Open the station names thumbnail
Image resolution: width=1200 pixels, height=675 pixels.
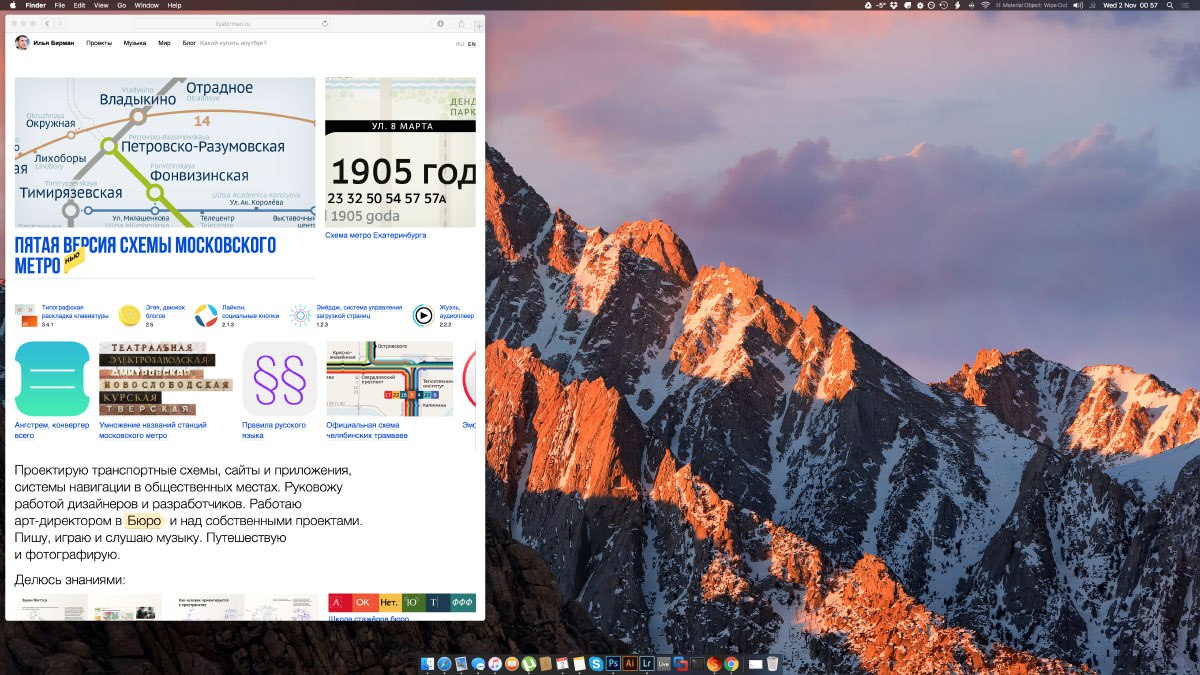point(165,379)
